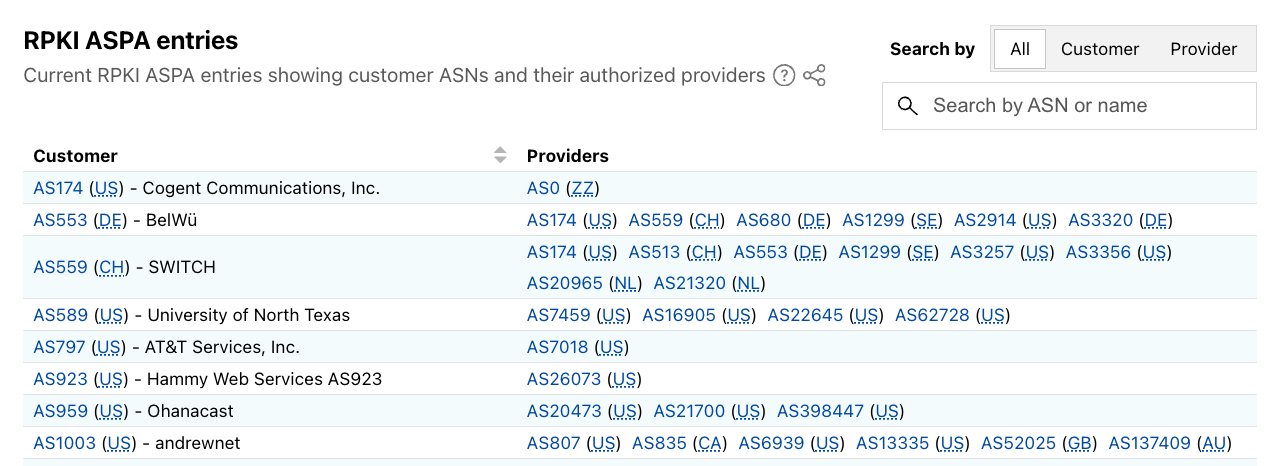Switch search filter to Provider
This screenshot has width=1278, height=466.
1203,49
